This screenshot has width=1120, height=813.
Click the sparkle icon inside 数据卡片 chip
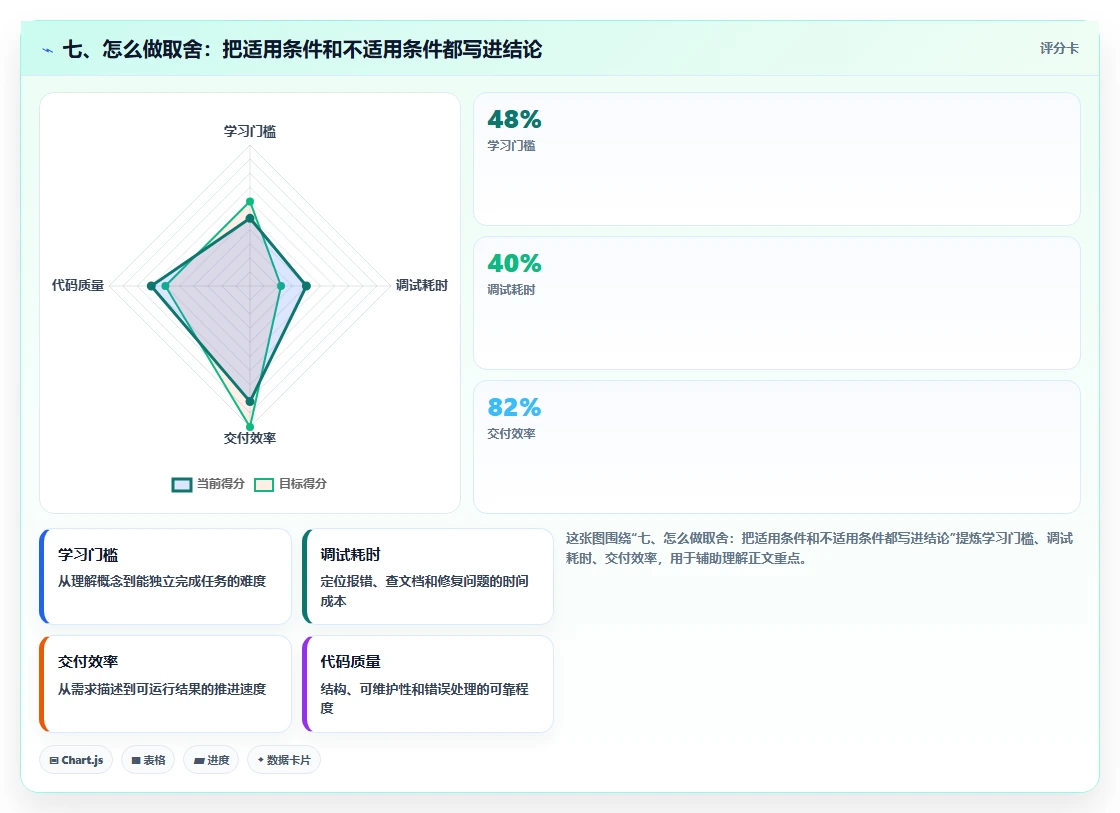pyautogui.click(x=261, y=760)
